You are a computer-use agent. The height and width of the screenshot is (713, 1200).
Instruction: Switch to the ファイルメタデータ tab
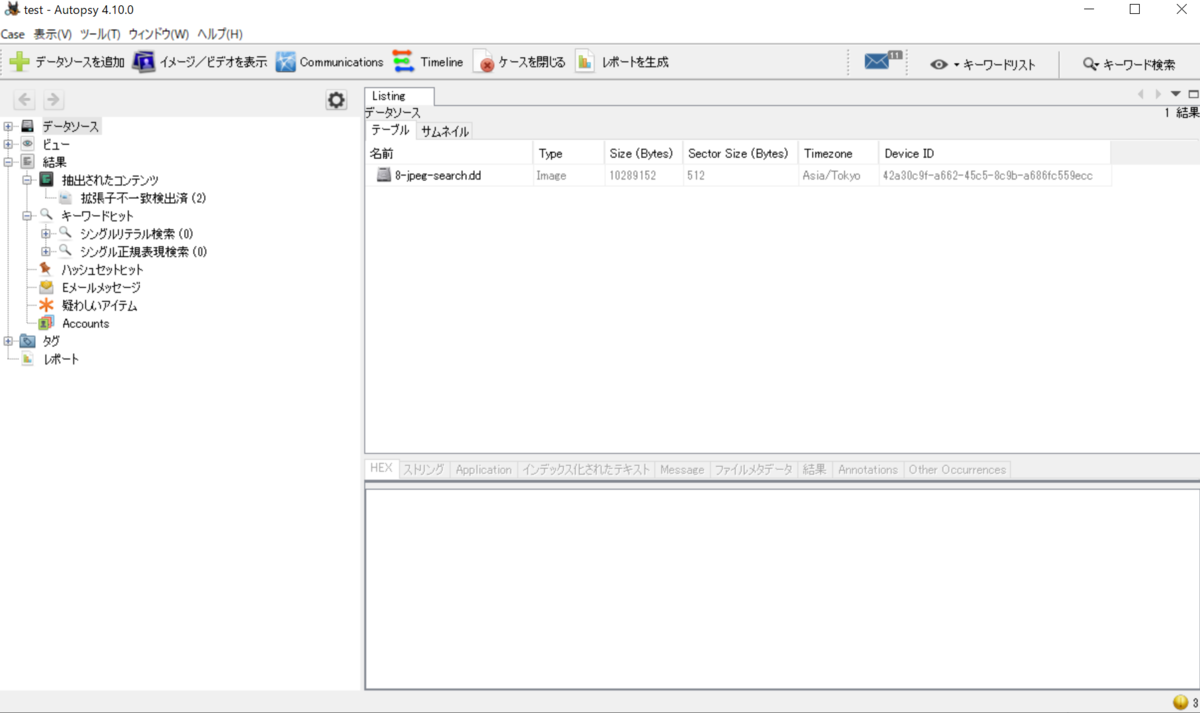tap(753, 469)
